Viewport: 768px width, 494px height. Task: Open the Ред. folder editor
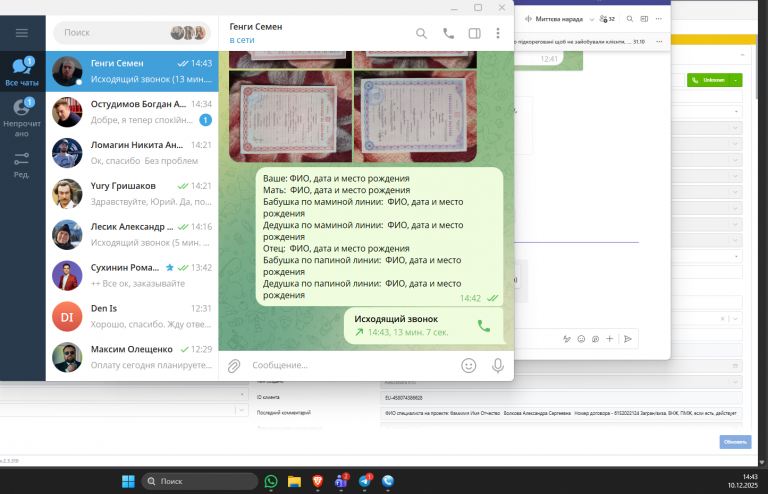[x=22, y=165]
